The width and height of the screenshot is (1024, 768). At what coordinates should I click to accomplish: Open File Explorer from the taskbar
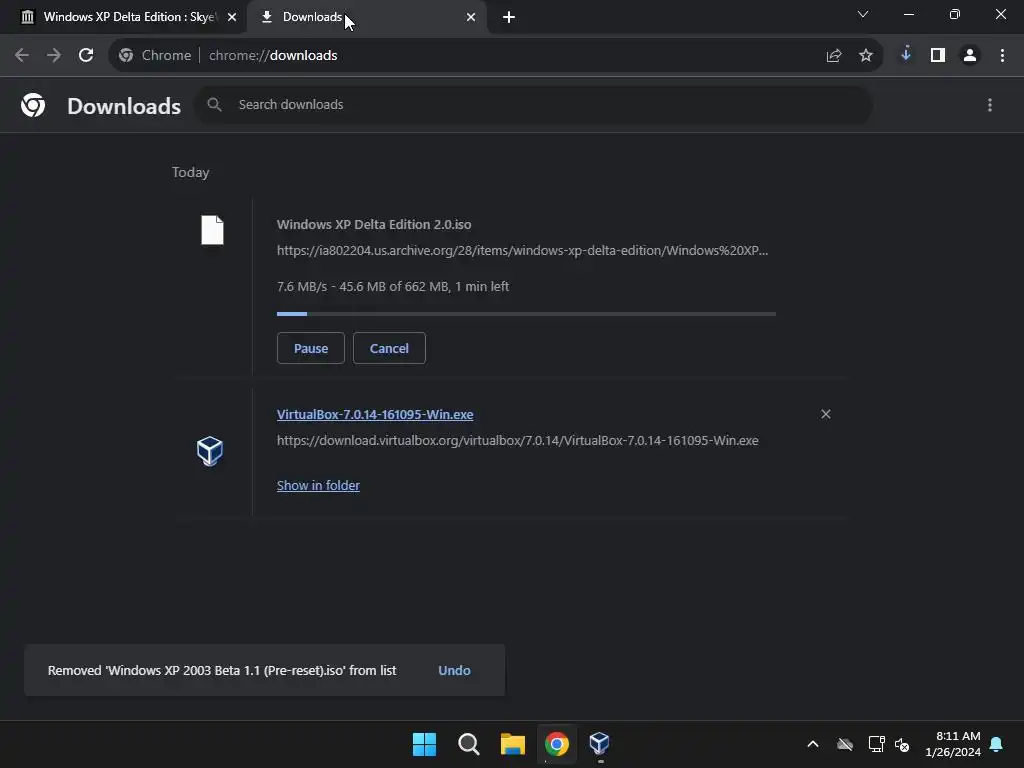pos(513,744)
